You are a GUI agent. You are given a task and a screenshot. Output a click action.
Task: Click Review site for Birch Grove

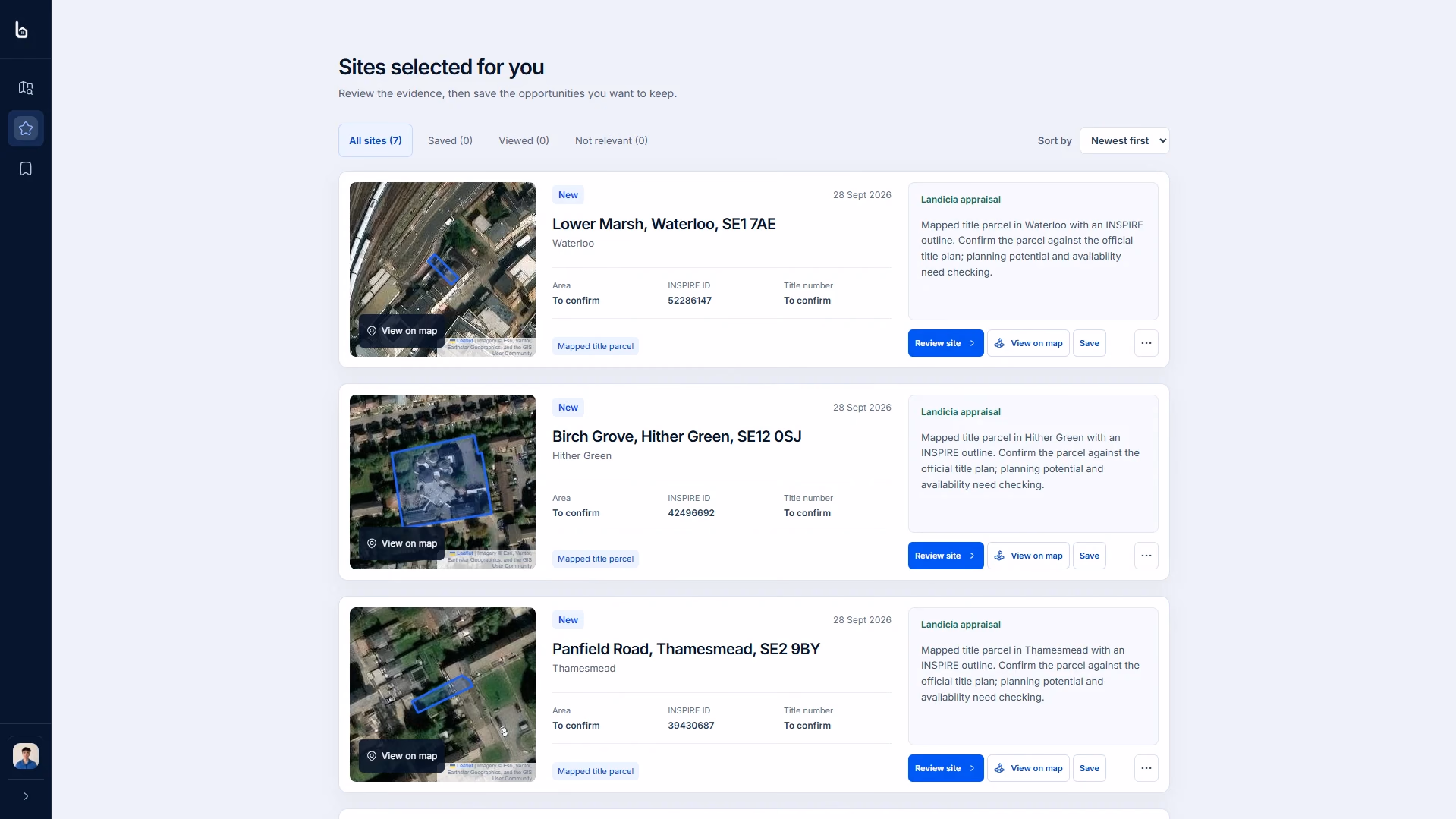tap(945, 556)
